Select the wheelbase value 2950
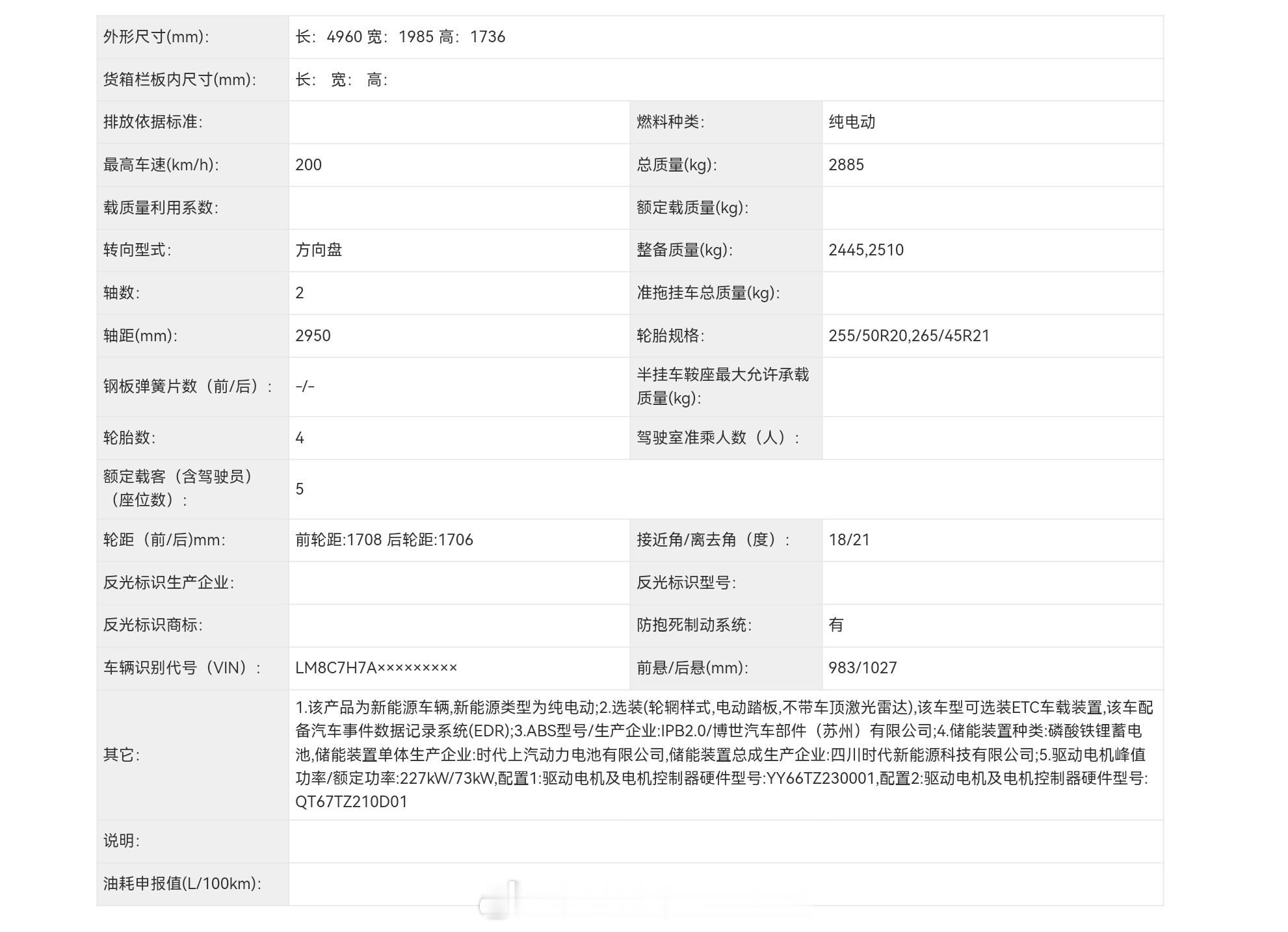 (313, 336)
